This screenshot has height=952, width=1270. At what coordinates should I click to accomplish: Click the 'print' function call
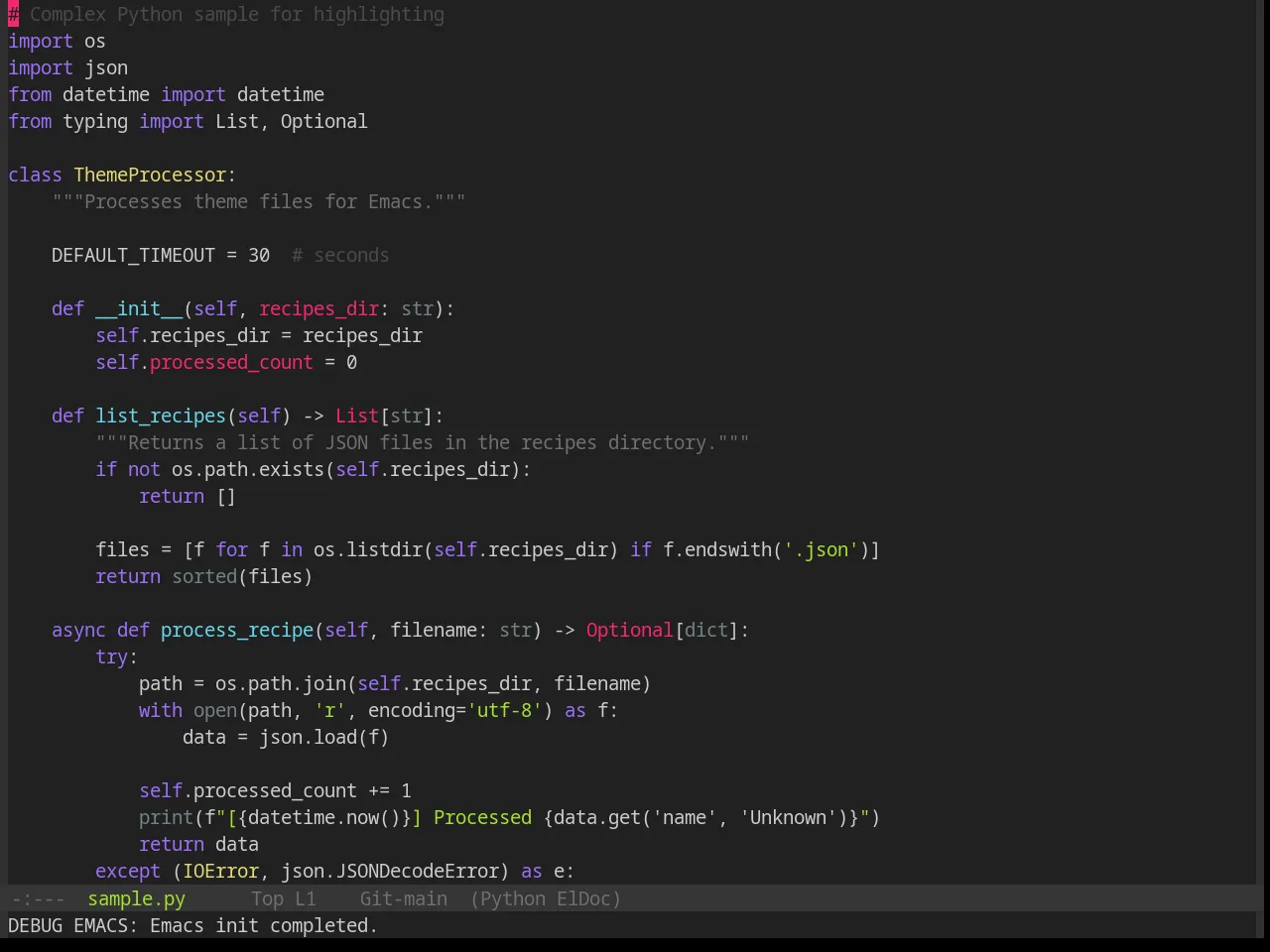pyautogui.click(x=166, y=818)
